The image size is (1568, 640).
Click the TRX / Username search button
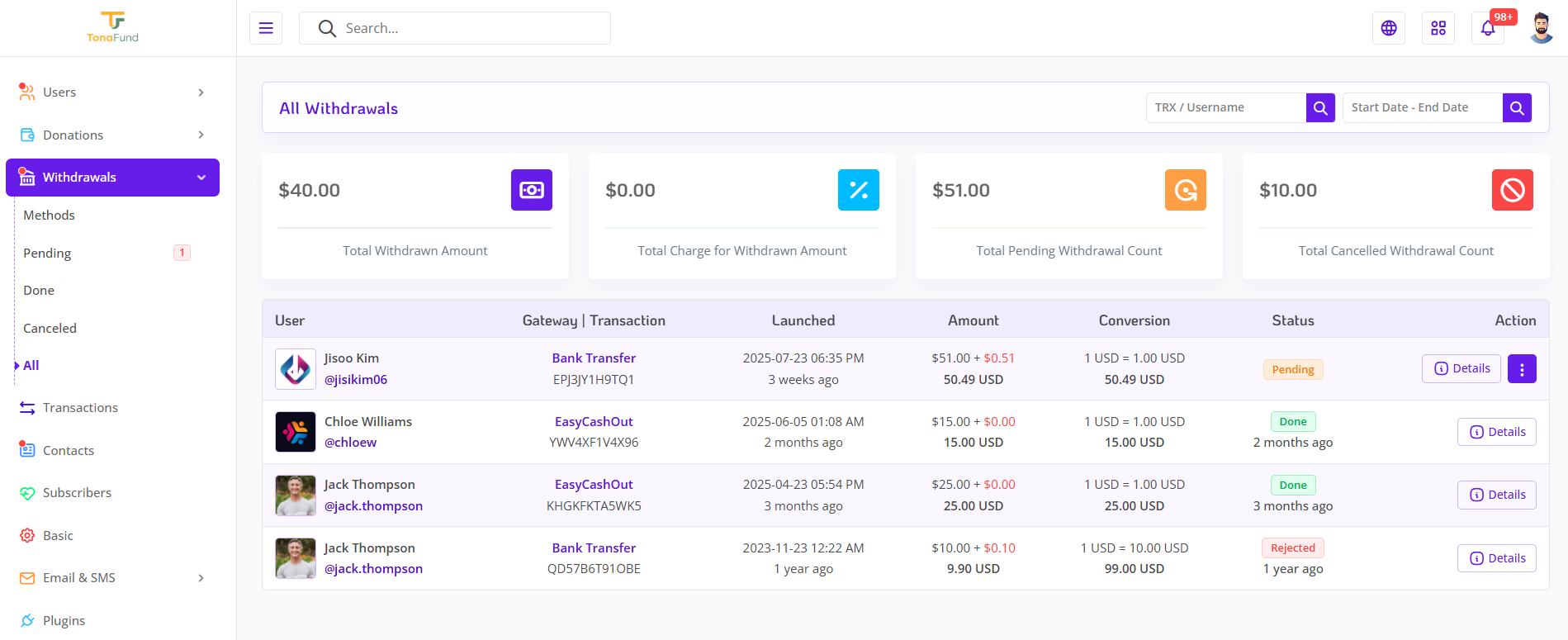pyautogui.click(x=1320, y=107)
